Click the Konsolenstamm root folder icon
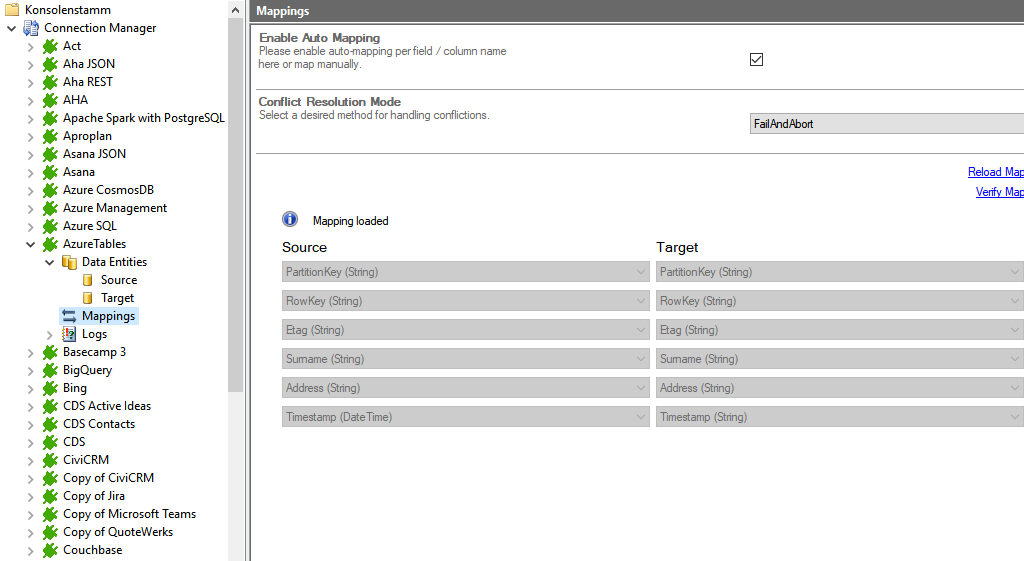Screen dimensions: 1024x561 point(12,10)
